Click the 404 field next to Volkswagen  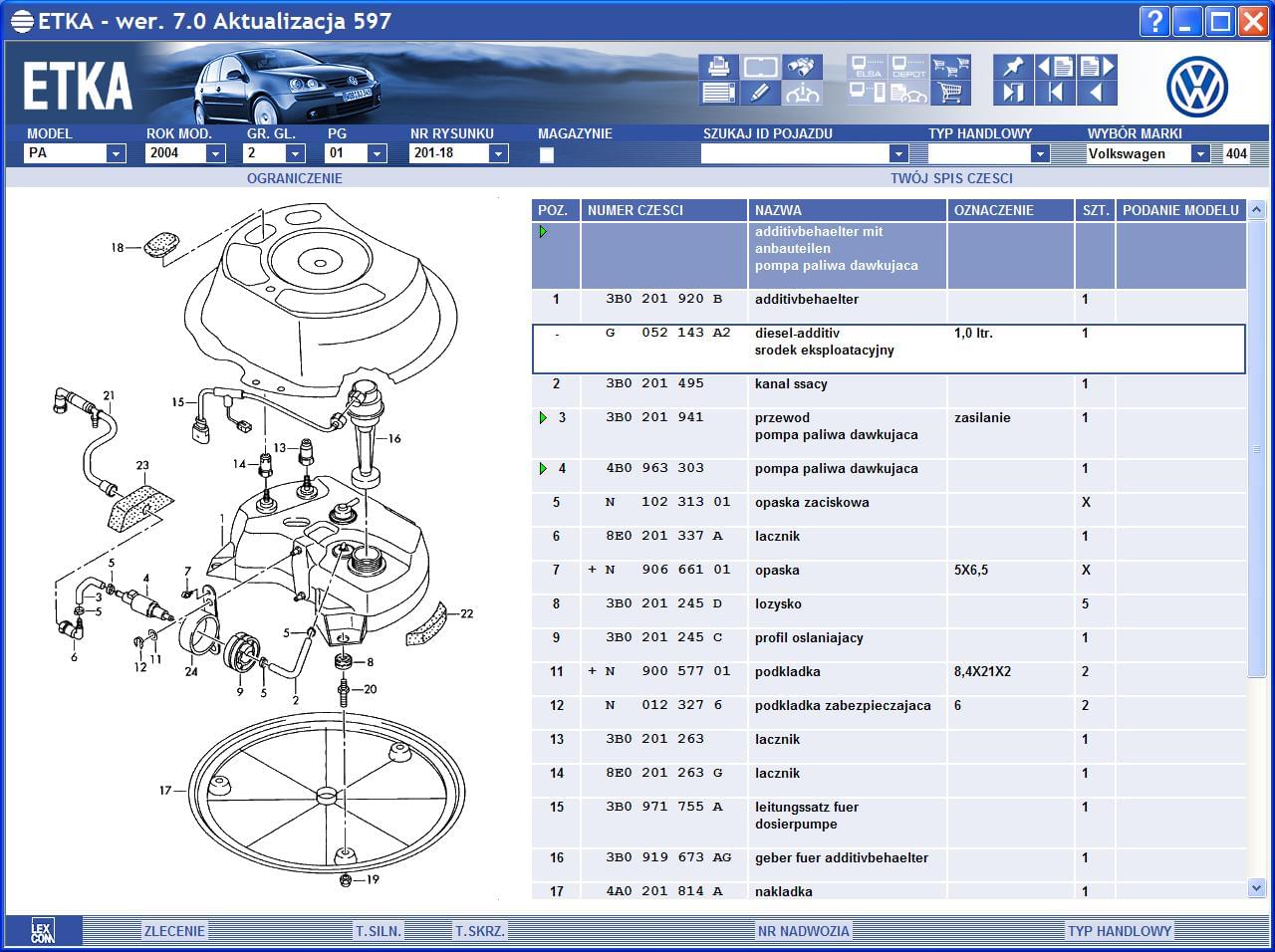coord(1236,153)
